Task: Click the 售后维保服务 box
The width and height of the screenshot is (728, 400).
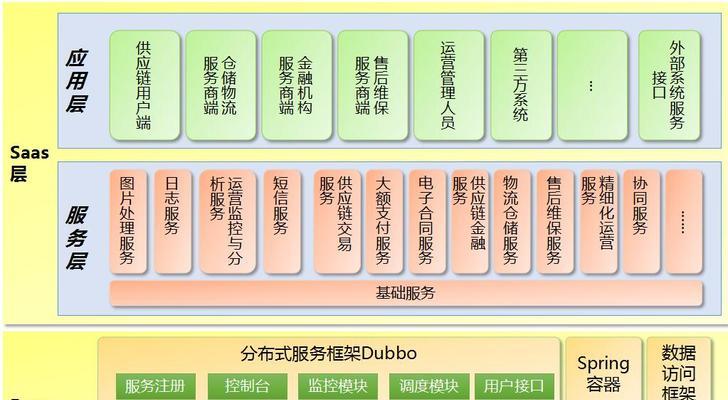Action: tap(555, 222)
